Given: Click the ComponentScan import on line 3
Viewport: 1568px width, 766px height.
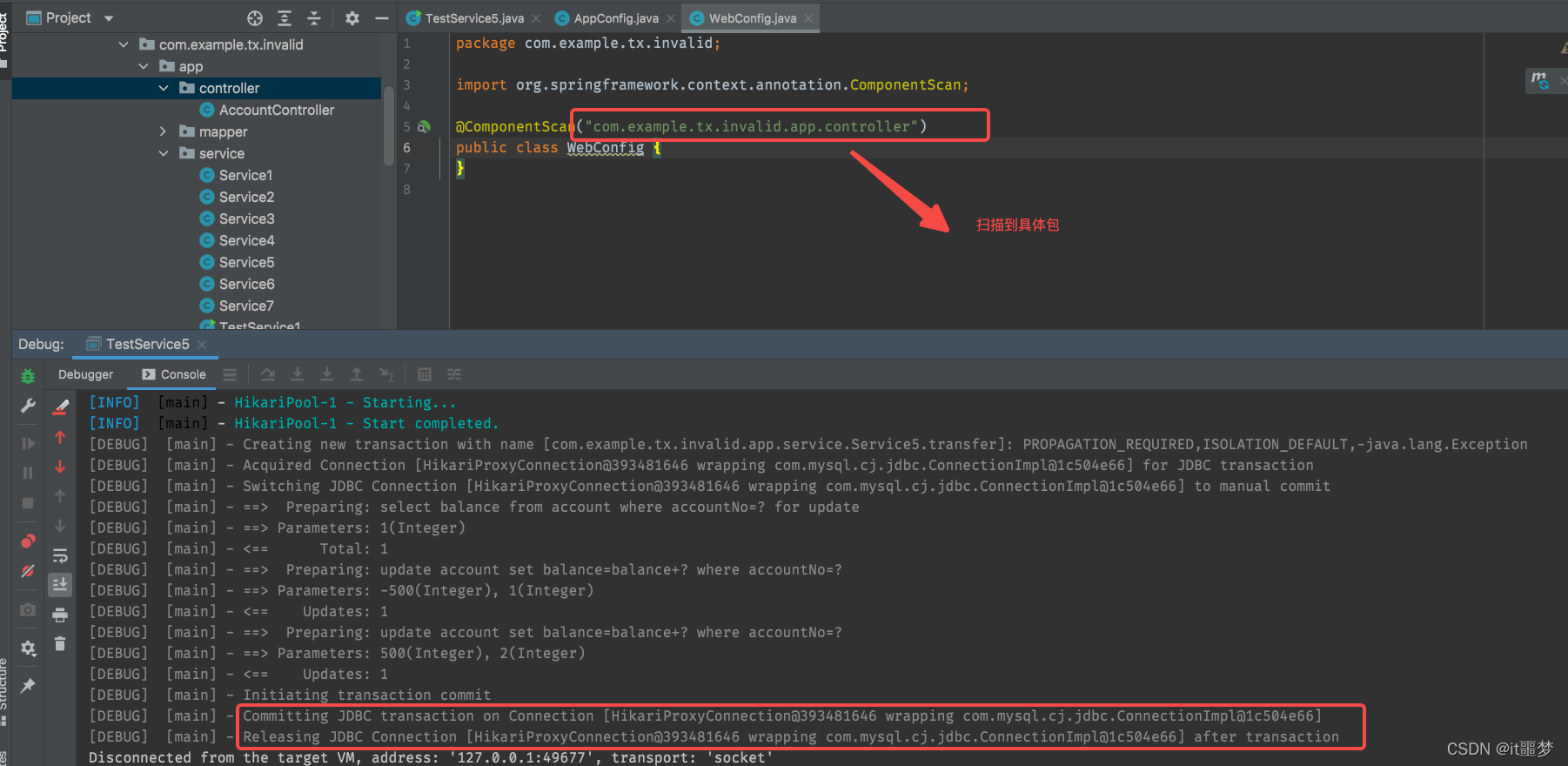Looking at the screenshot, I should [905, 85].
